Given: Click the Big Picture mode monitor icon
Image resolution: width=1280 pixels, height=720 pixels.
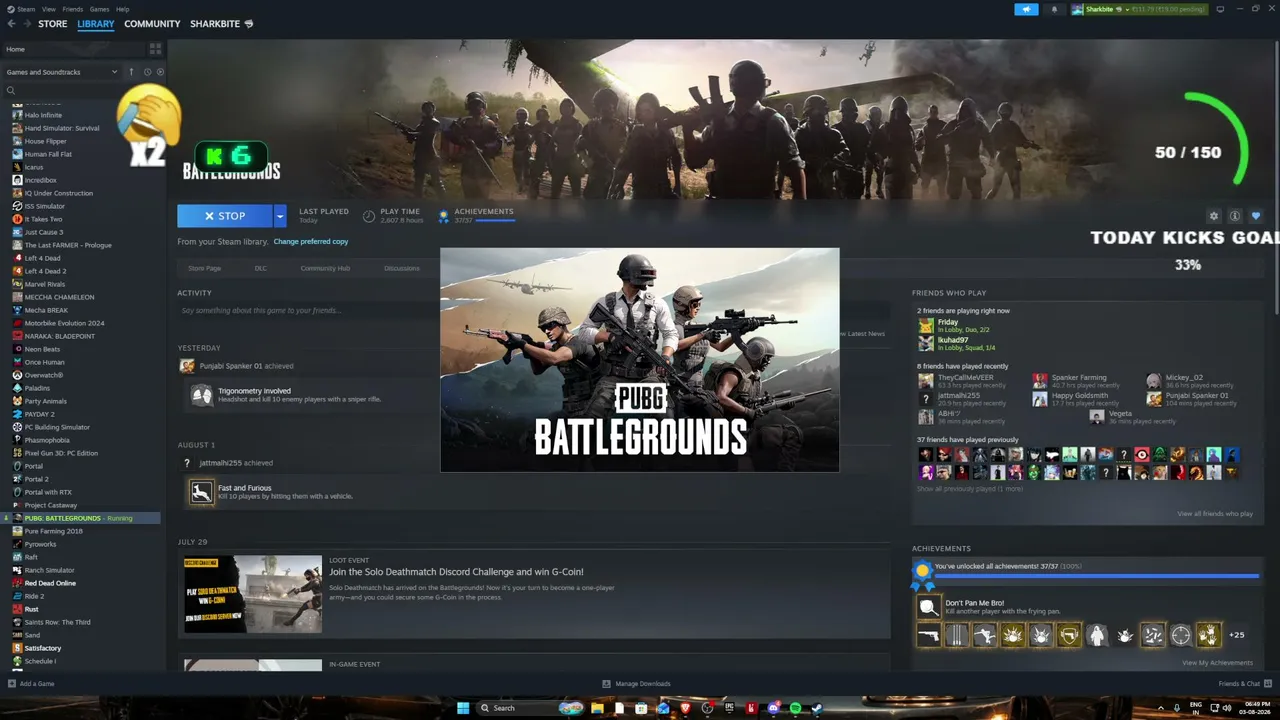Looking at the screenshot, I should (x=1220, y=9).
